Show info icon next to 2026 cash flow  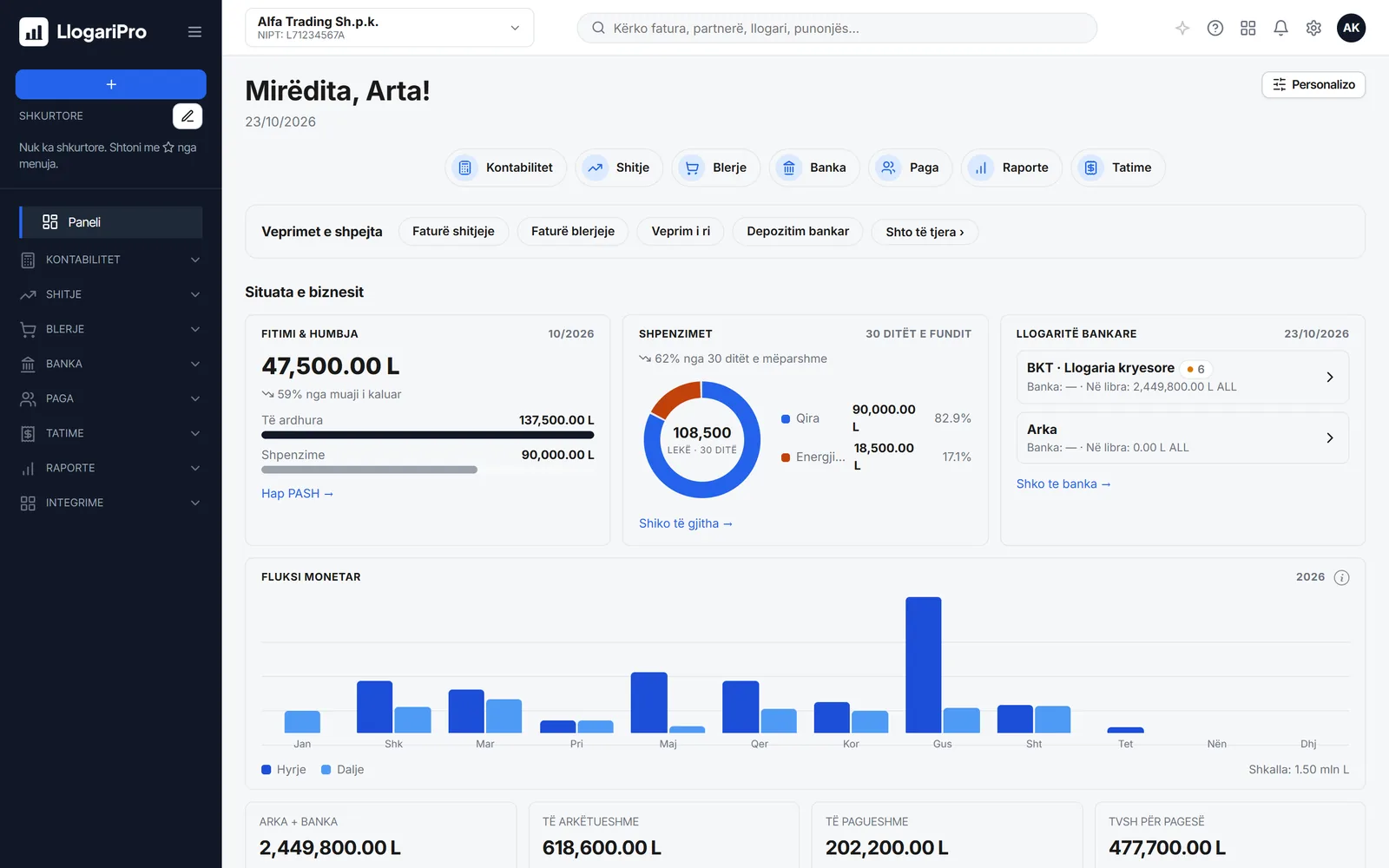pos(1341,577)
